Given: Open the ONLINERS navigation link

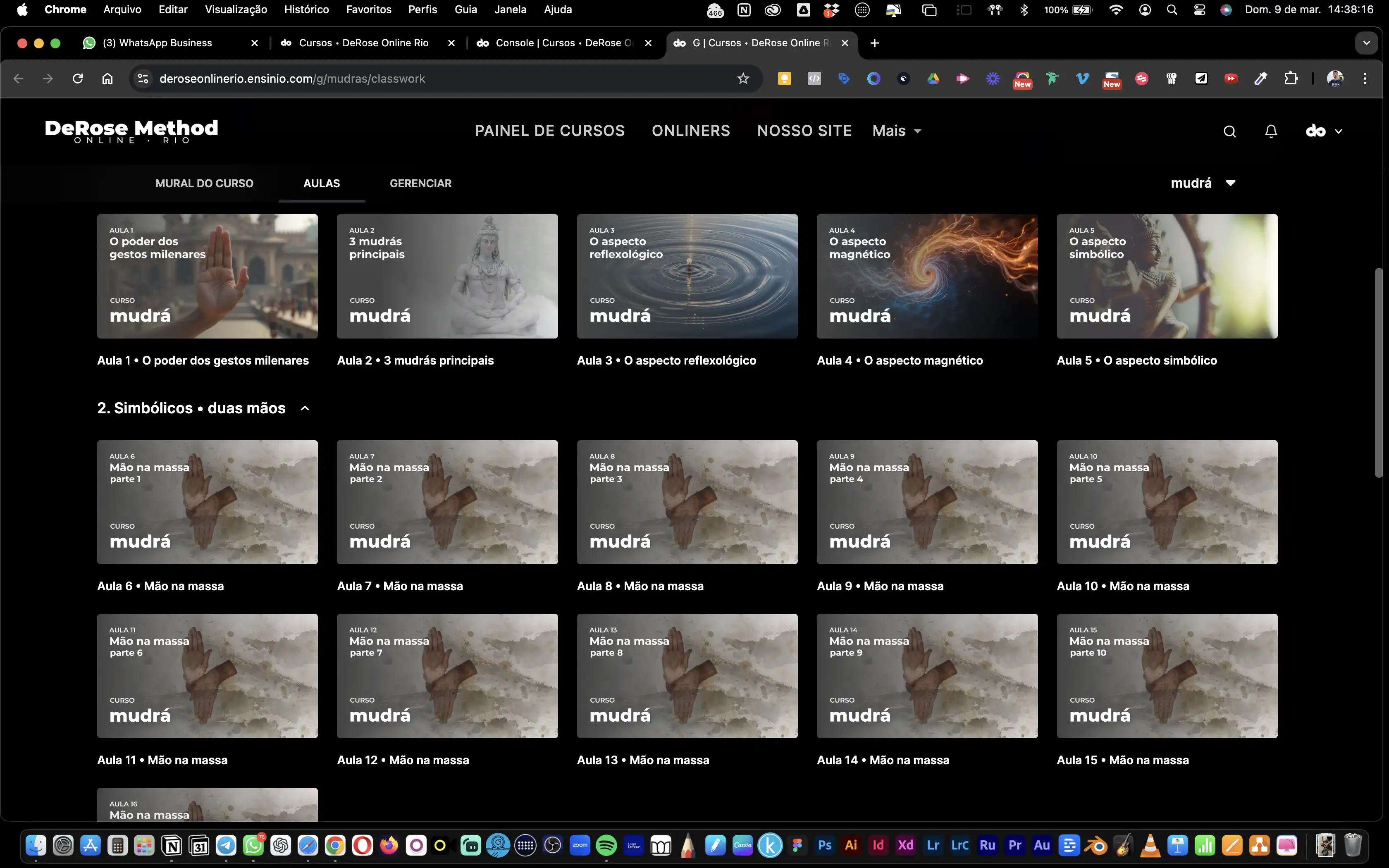Looking at the screenshot, I should [690, 131].
